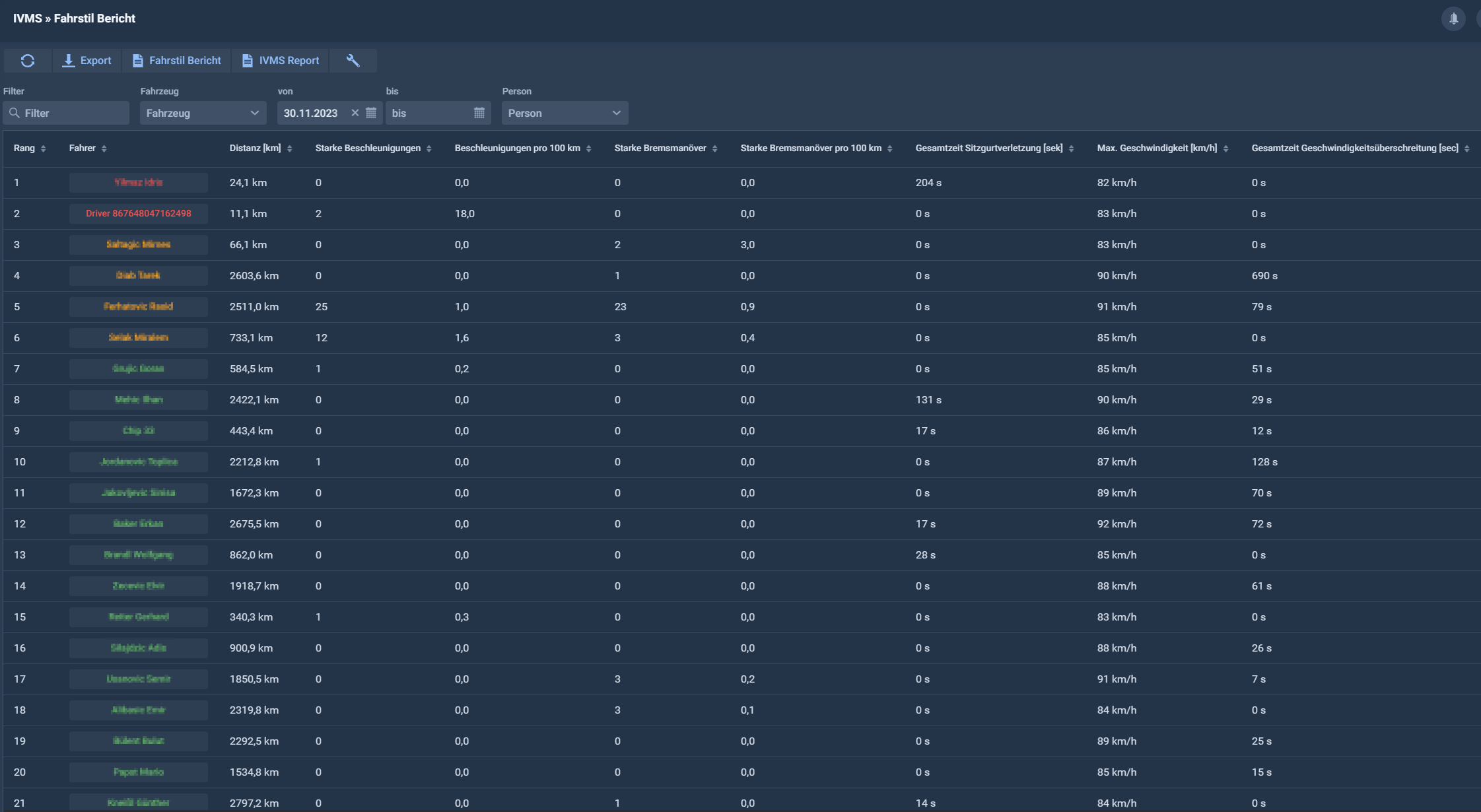
Task: Clear the von date 30.11.2023
Action: tap(355, 113)
